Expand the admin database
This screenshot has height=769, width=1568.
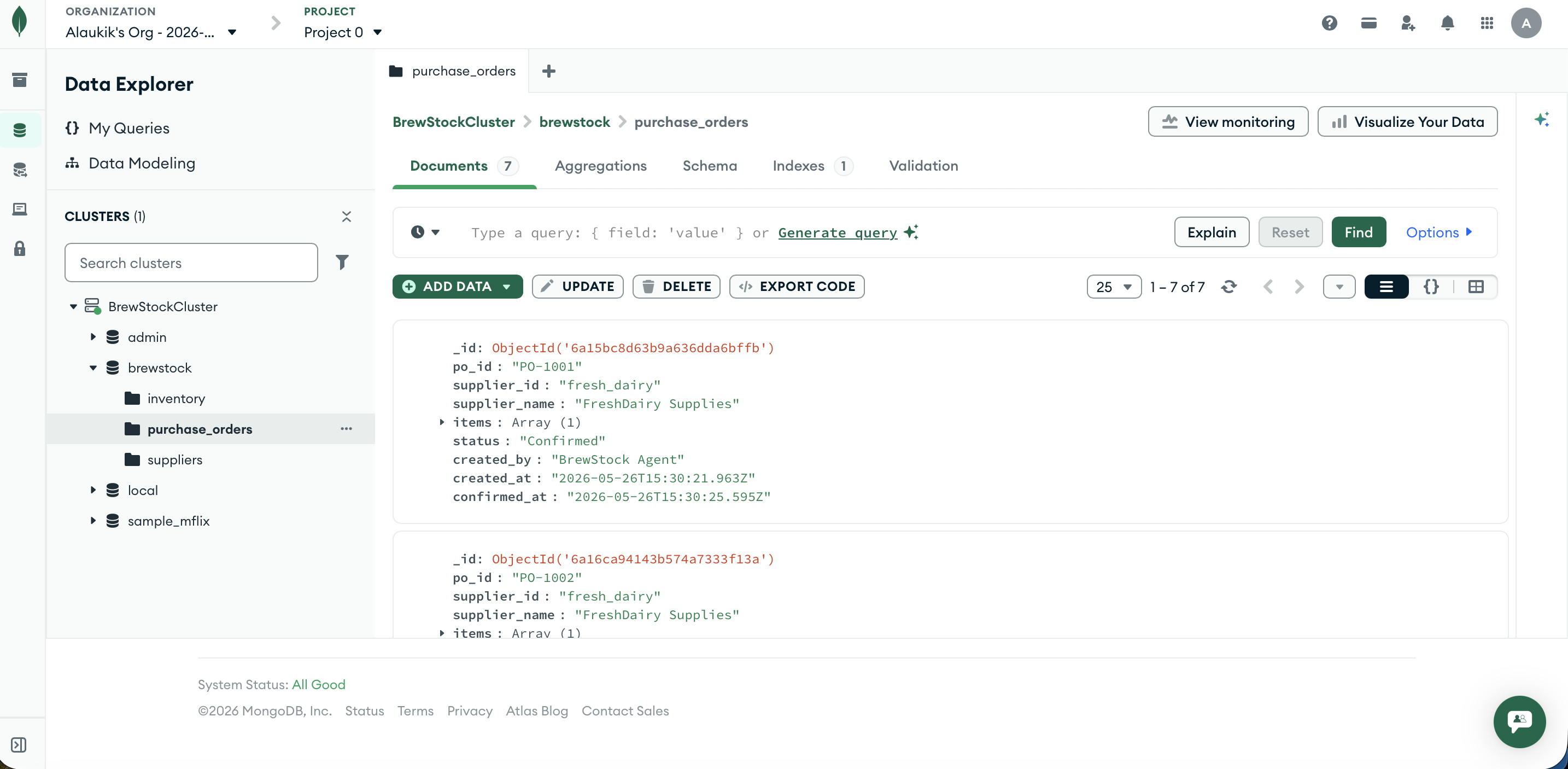pos(93,337)
